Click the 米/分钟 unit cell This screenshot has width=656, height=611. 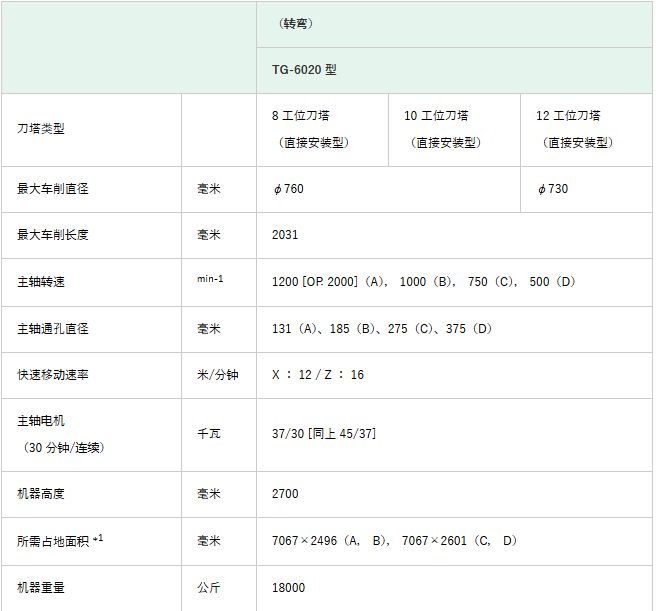click(x=218, y=375)
